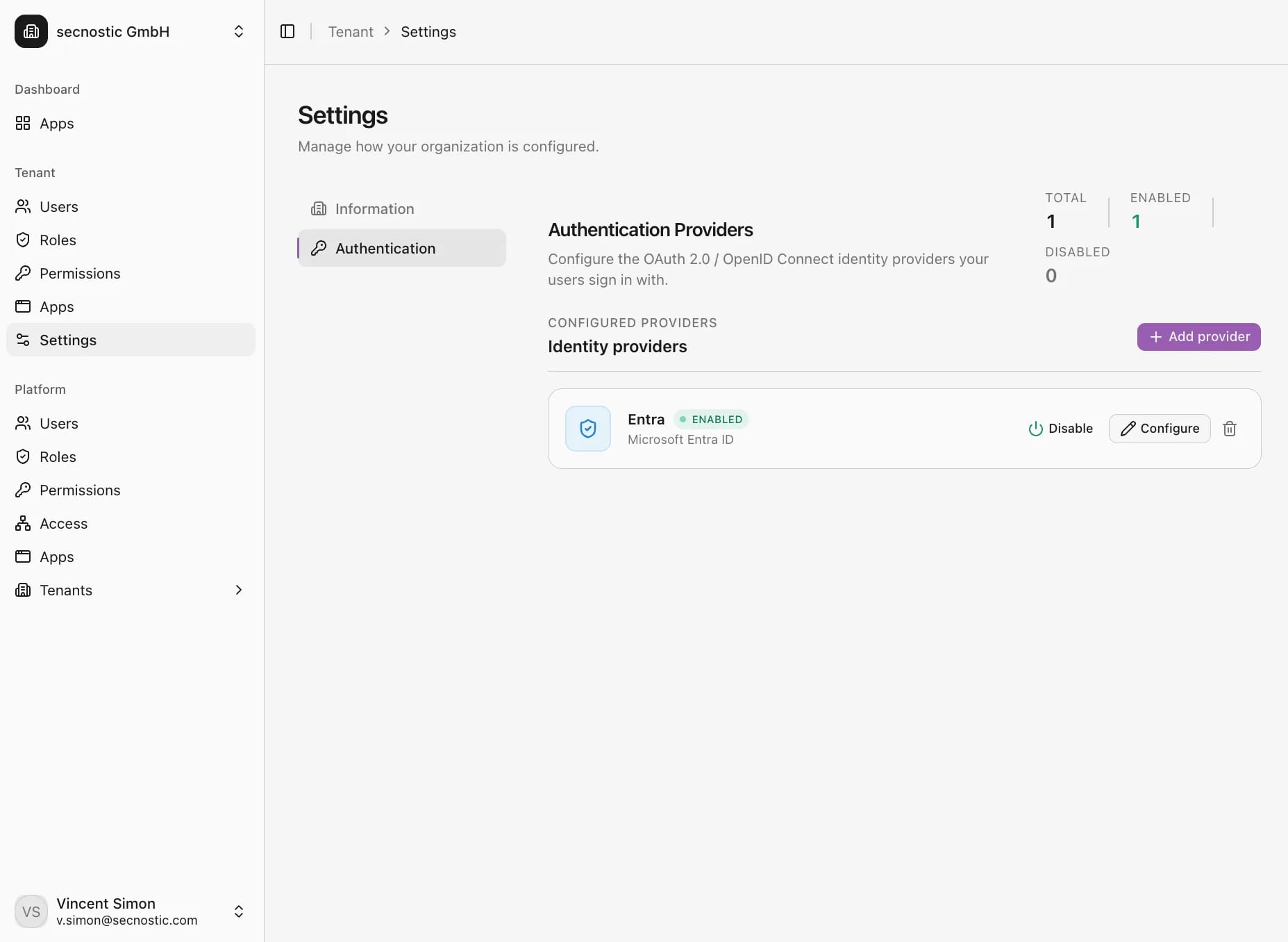The height and width of the screenshot is (942, 1288).
Task: Click the Tenant breadcrumb link
Action: click(351, 32)
